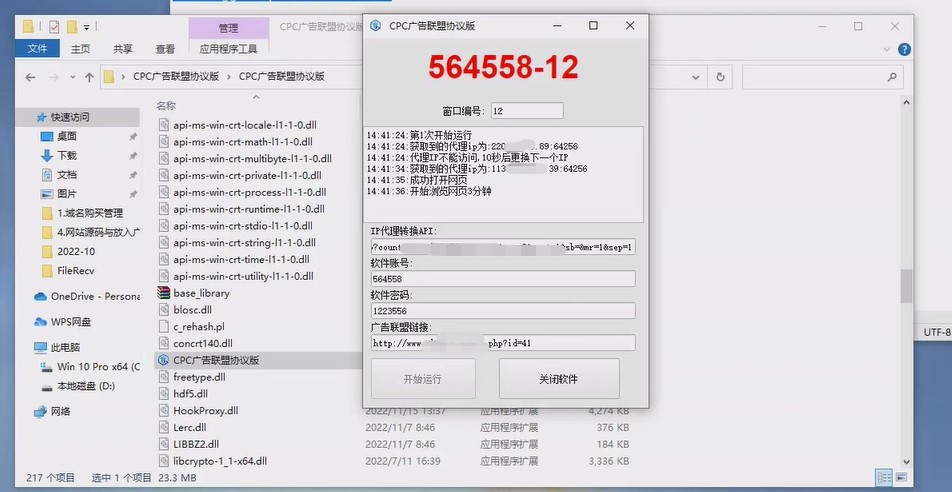Open the 4.网站源码与放入广 folder
952x492 pixels.
coord(98,232)
